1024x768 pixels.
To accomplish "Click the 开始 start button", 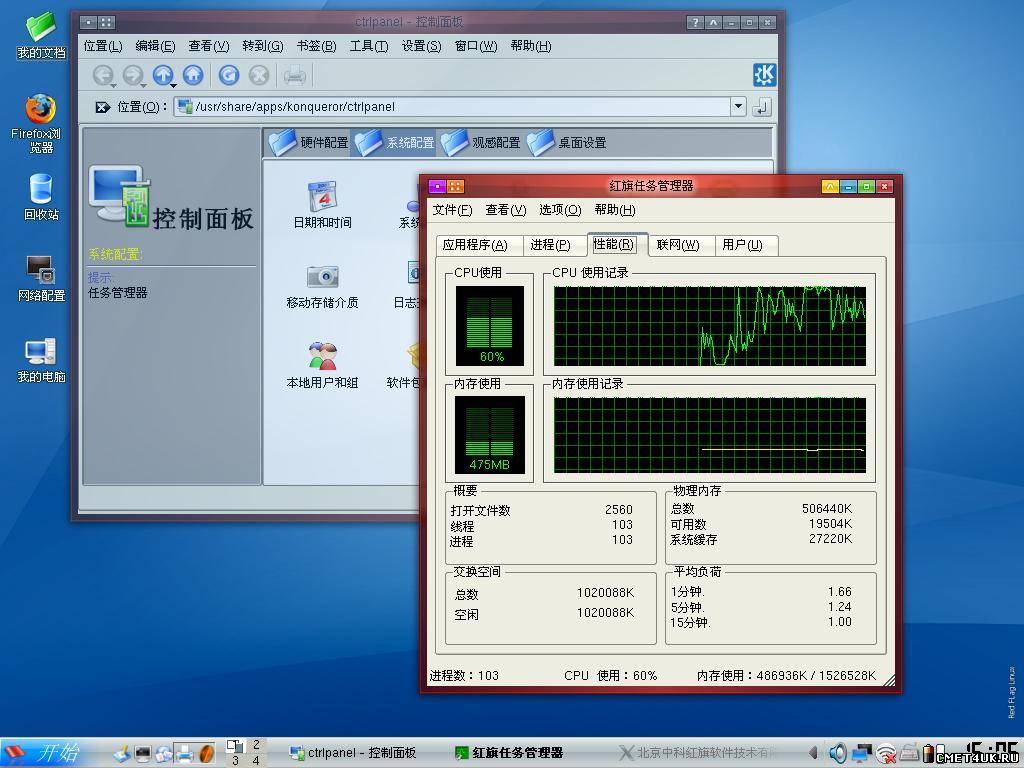I will 45,752.
